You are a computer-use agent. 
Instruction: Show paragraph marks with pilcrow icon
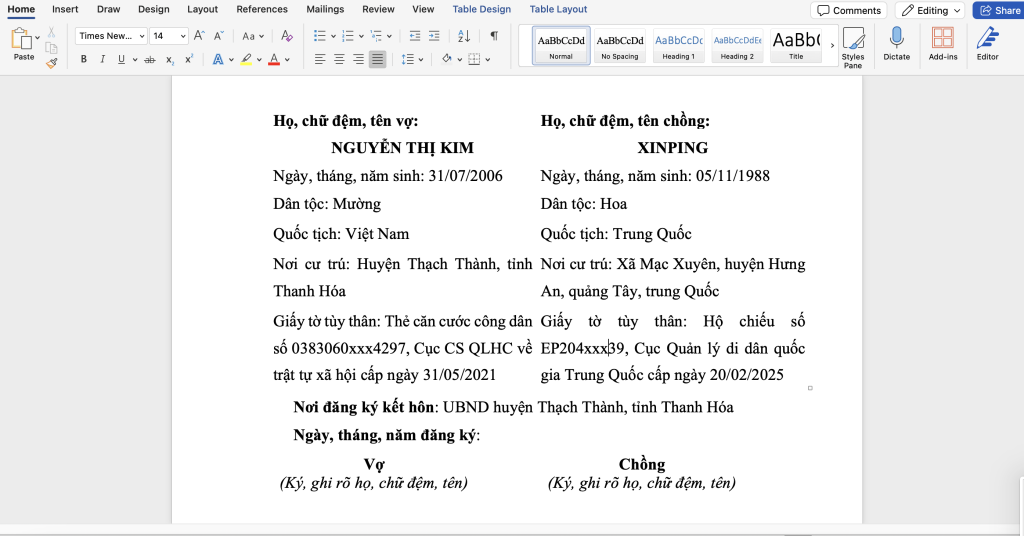coord(494,36)
